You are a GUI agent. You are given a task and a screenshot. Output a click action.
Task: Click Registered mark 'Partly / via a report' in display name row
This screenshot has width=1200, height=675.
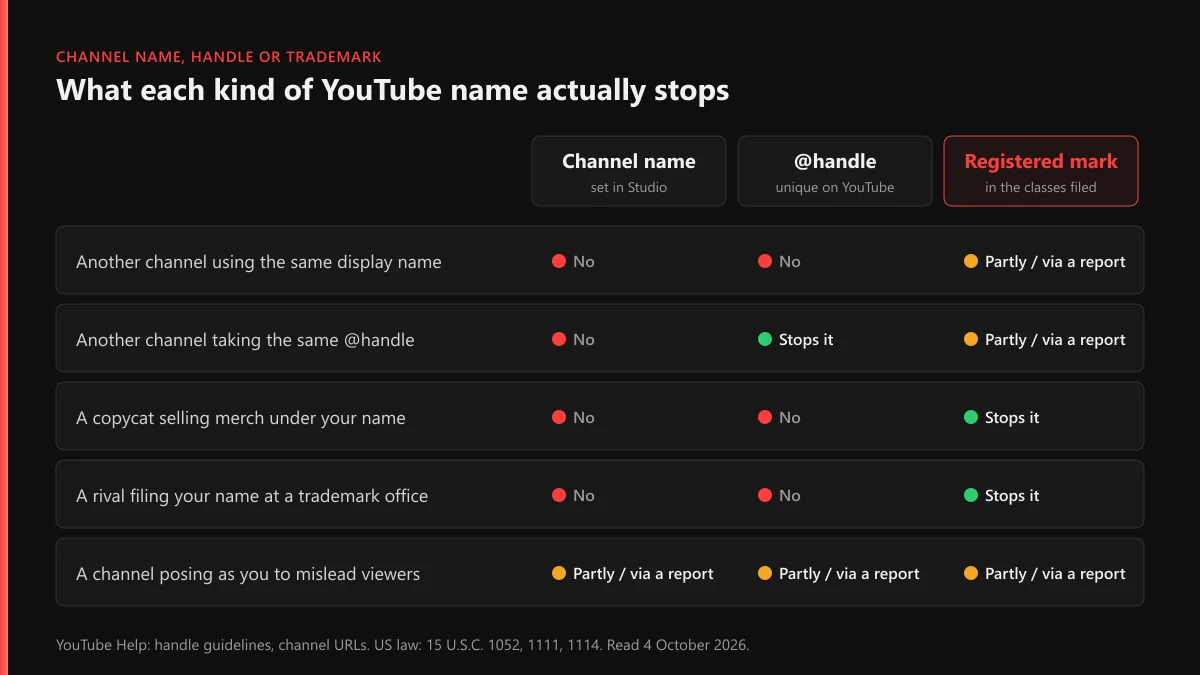pos(1045,262)
